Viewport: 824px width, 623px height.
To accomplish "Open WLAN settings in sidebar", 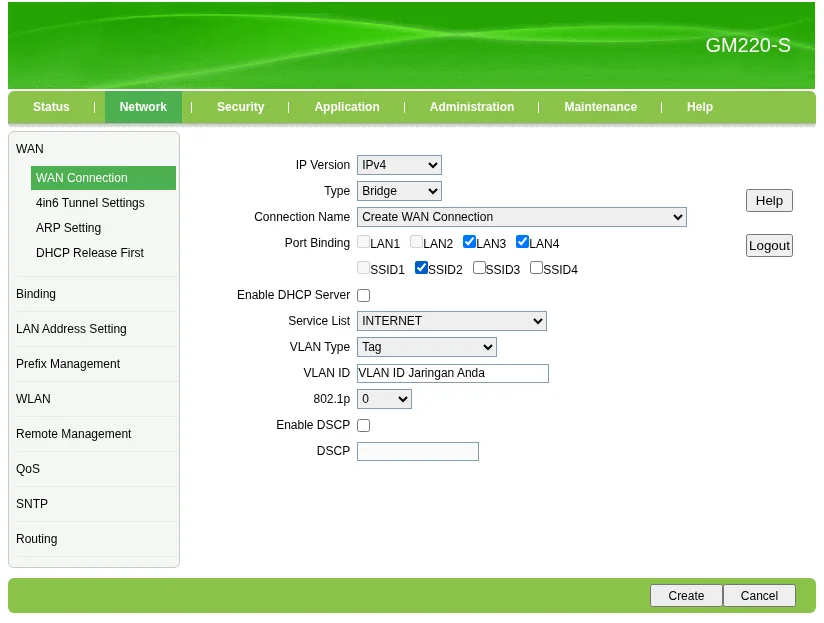I will 33,399.
